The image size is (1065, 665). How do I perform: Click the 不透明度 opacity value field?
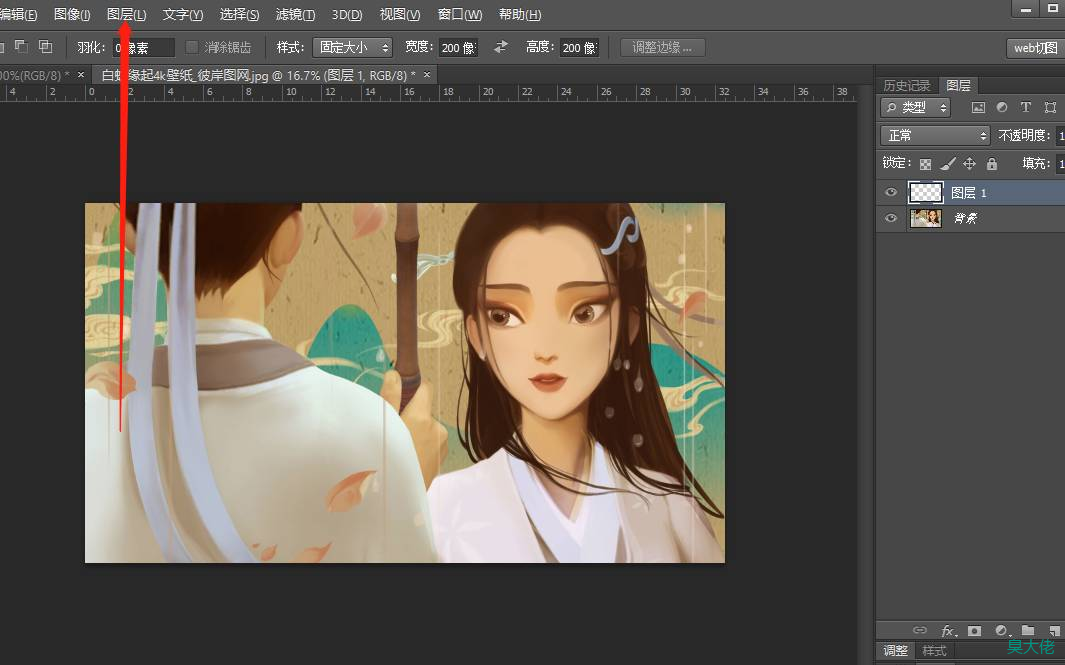point(1060,136)
